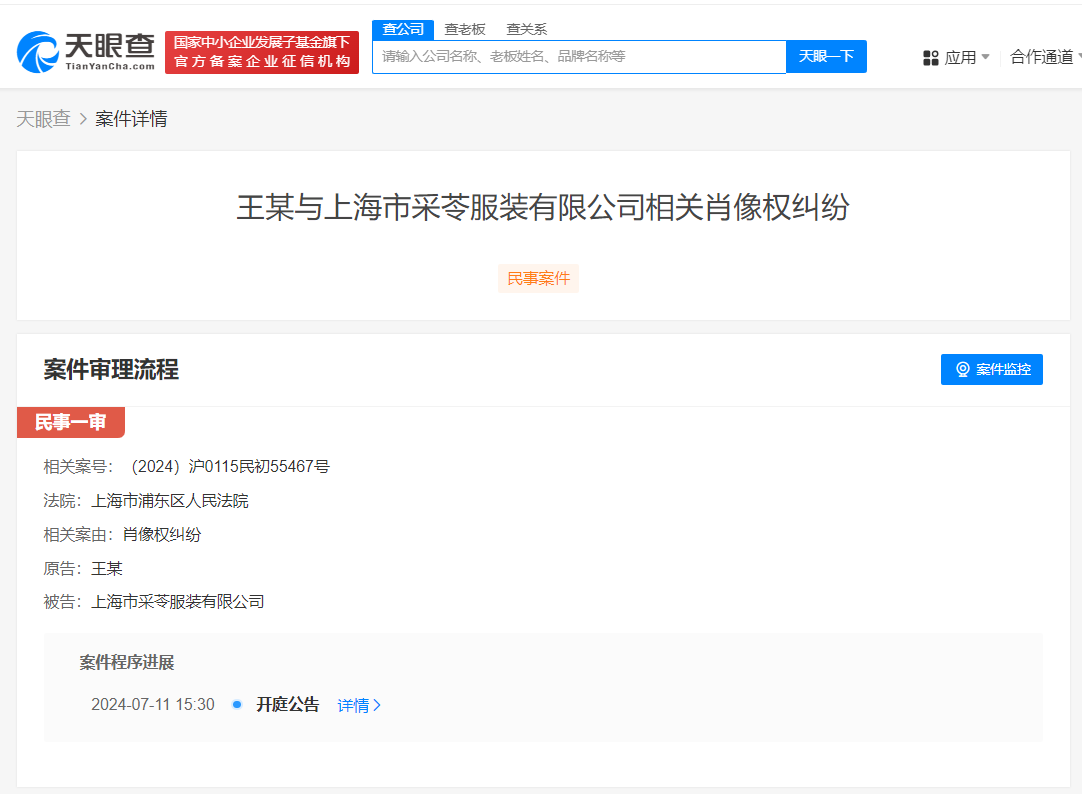Screen dimensions: 1082x794
Task: Open defendant 上海市采苓服装有限公司 company link
Action: 177,602
